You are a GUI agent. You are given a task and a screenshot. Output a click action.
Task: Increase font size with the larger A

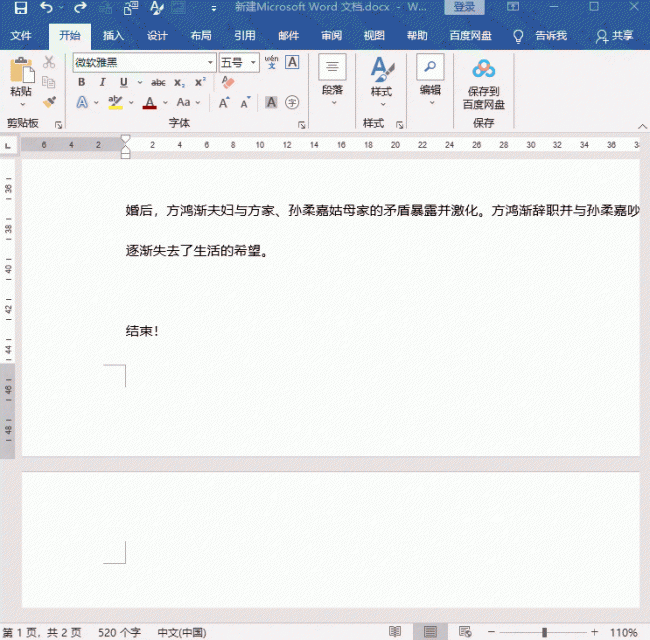[224, 102]
